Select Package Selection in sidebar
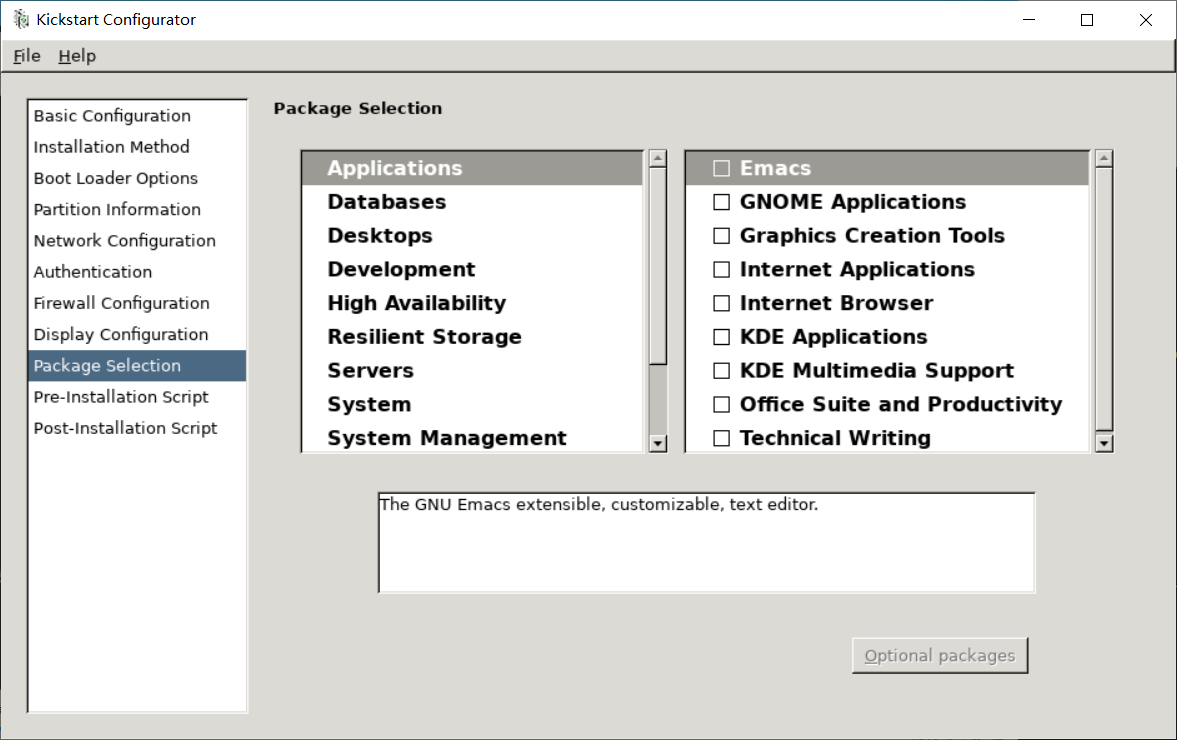 [x=137, y=365]
